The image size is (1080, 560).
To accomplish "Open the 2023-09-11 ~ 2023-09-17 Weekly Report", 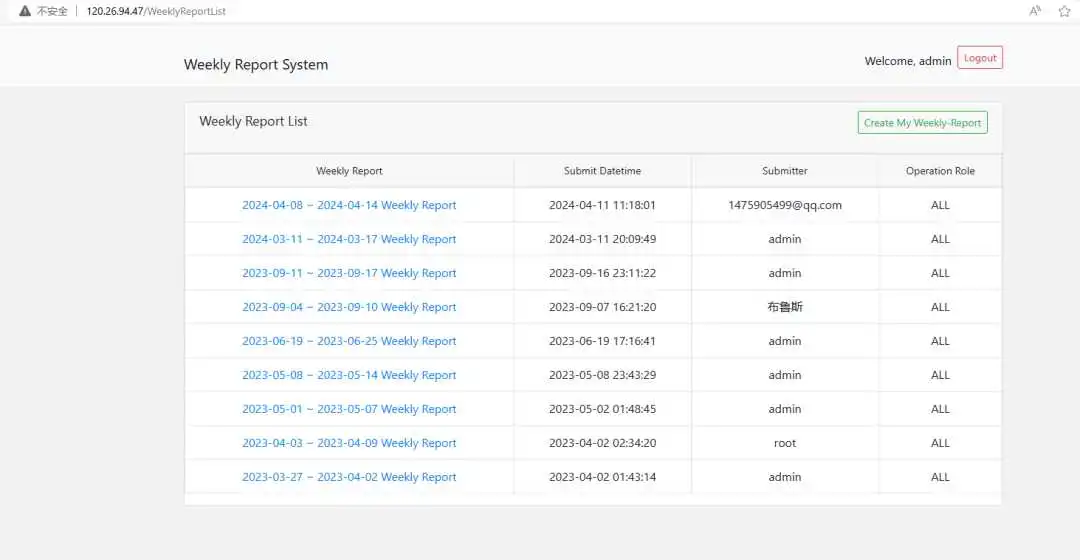I will click(349, 273).
